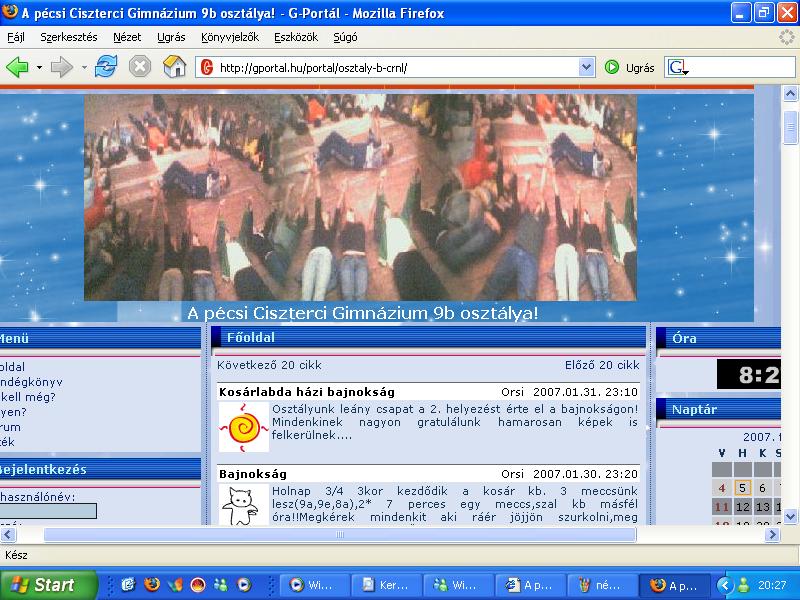The height and width of the screenshot is (600, 800).
Task: Open the Könyvjelzők menu
Action: [x=230, y=37]
